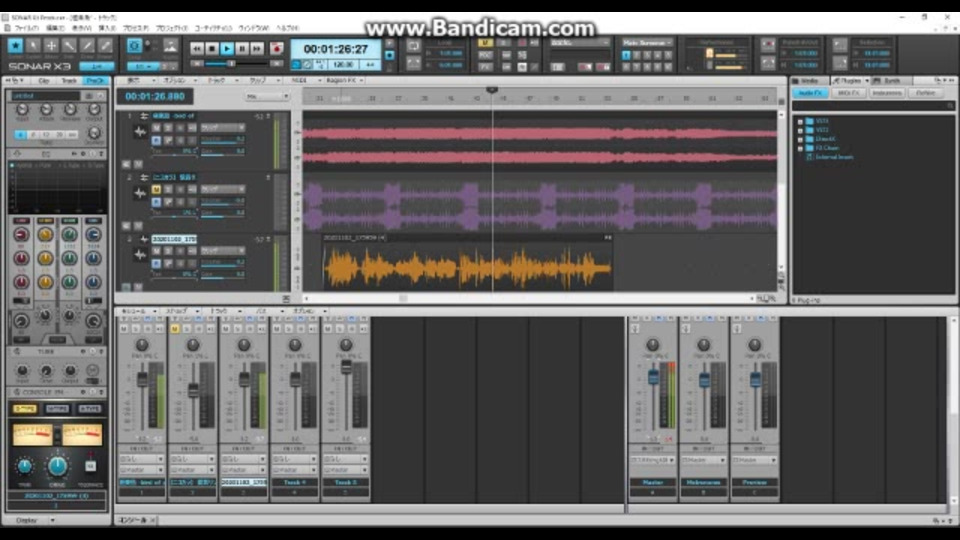960x540 pixels.
Task: Mute track 3 in the track view
Action: coord(156,250)
